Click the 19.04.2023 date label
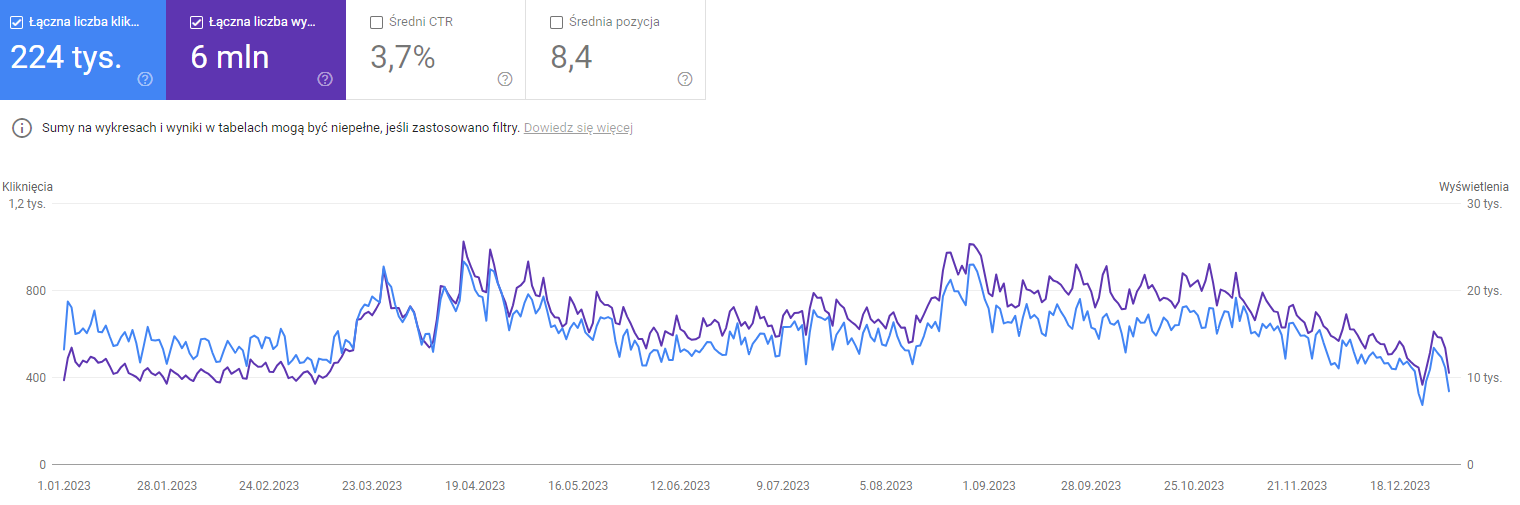This screenshot has width=1520, height=505. [475, 486]
